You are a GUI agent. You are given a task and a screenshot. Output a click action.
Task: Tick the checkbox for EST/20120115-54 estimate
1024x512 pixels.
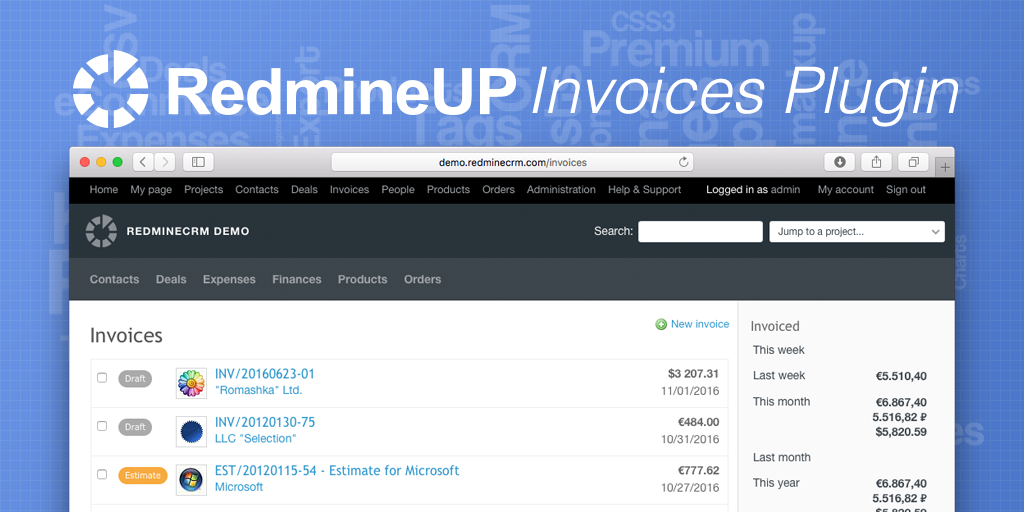point(102,474)
